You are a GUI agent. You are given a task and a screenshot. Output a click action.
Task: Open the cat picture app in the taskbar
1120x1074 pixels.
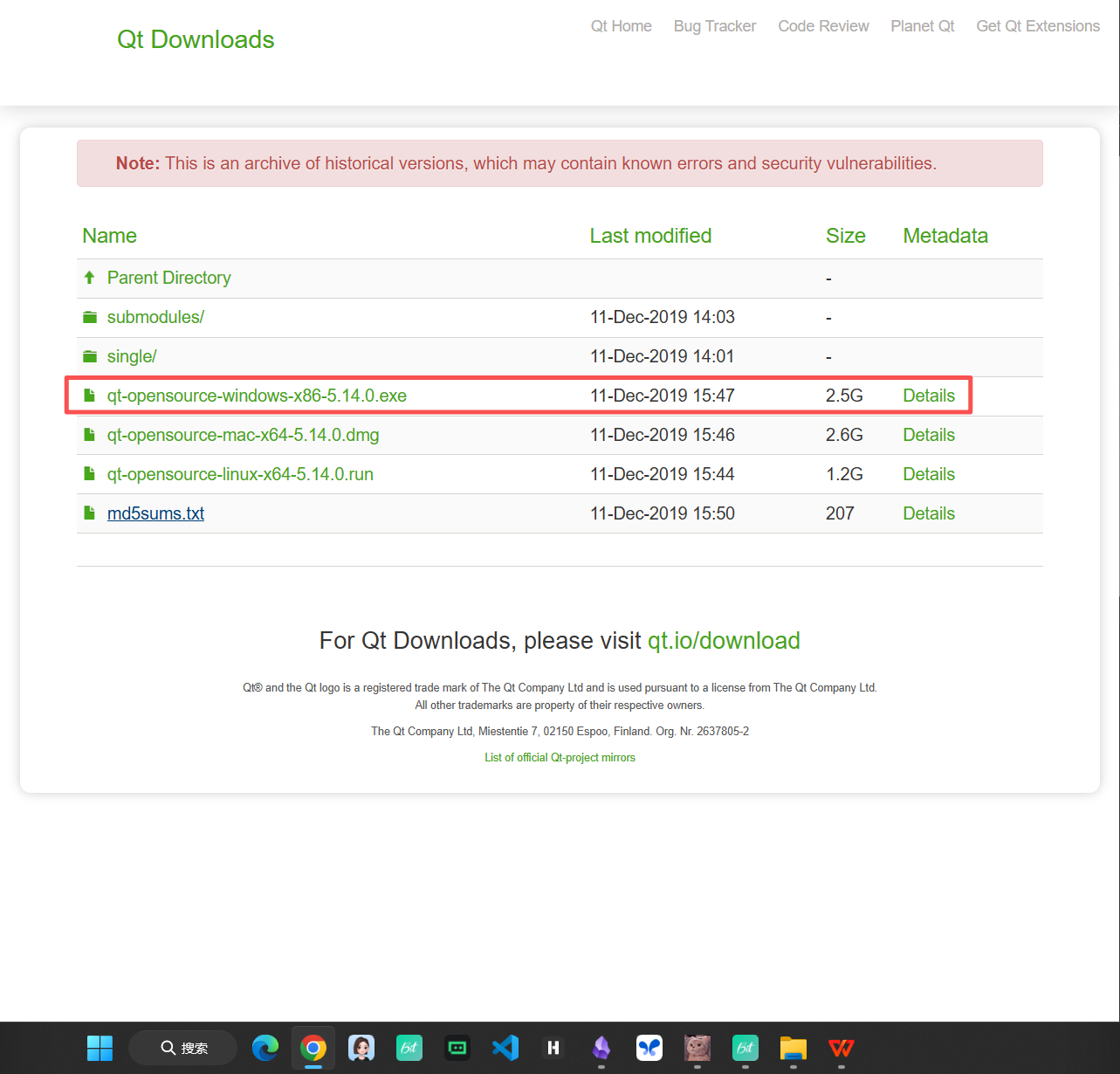(697, 1048)
